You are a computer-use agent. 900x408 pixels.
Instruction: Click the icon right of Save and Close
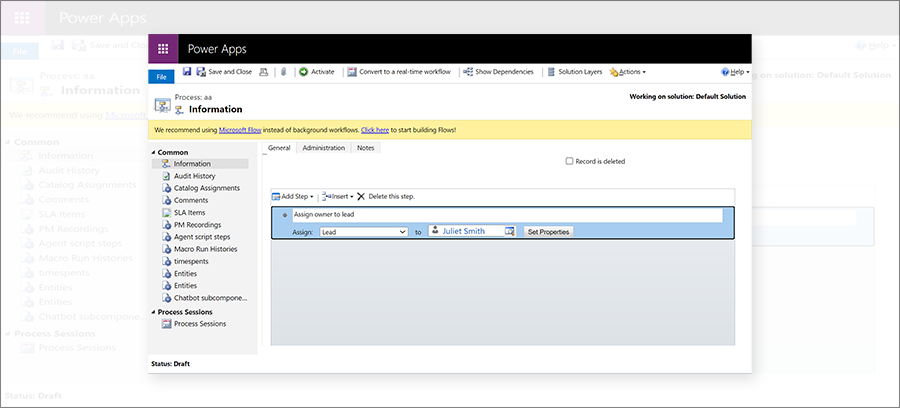click(x=263, y=72)
